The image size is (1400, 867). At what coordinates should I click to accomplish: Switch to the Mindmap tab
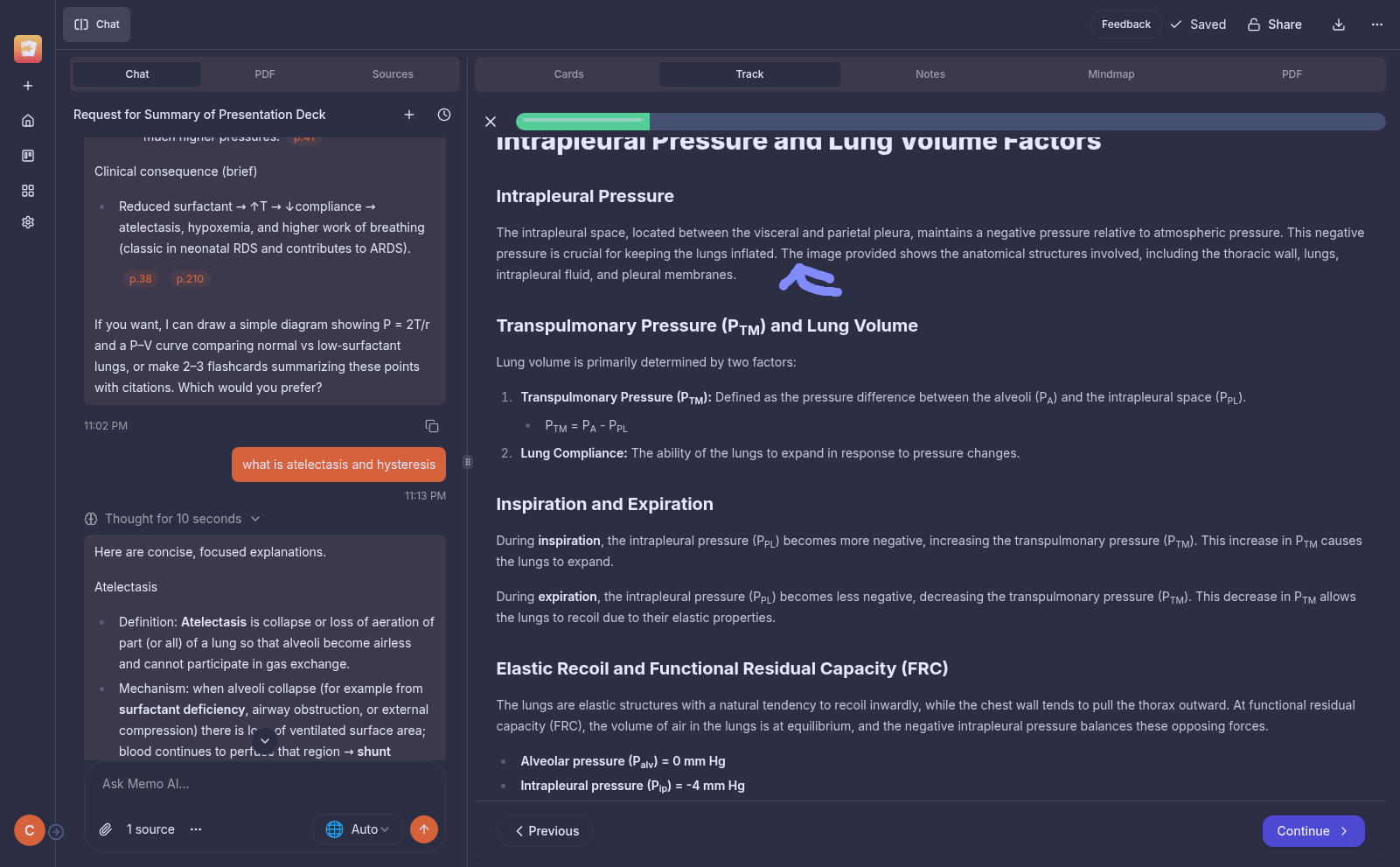point(1111,74)
